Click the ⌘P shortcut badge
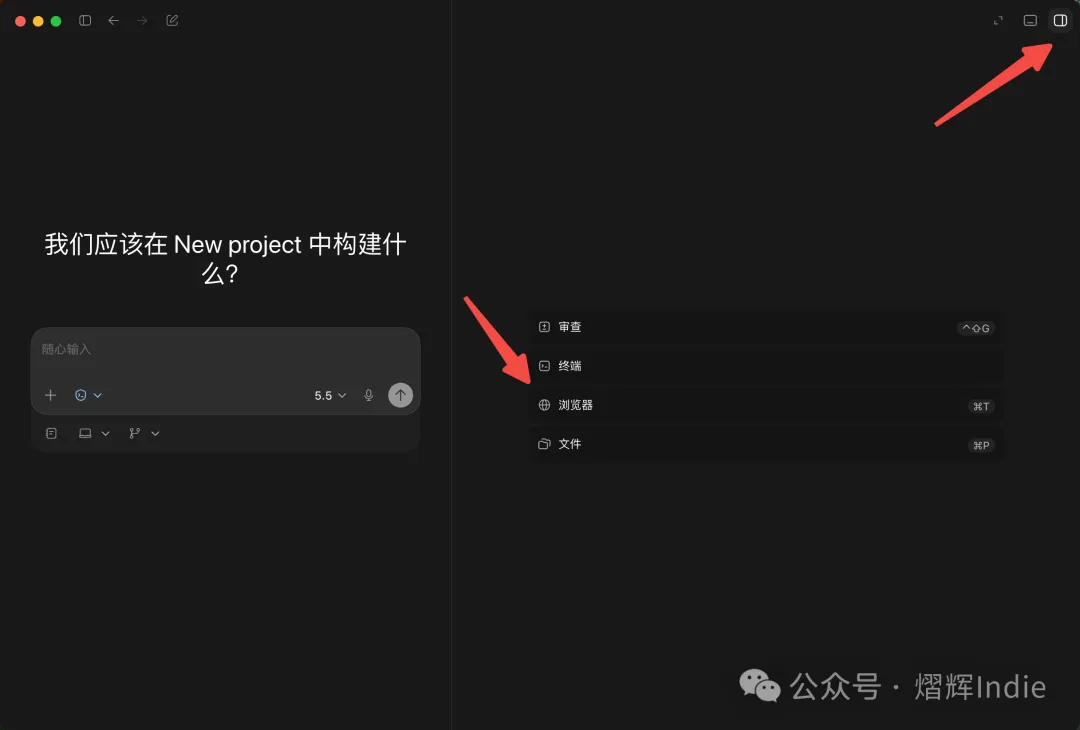Image resolution: width=1080 pixels, height=730 pixels. [x=981, y=446]
